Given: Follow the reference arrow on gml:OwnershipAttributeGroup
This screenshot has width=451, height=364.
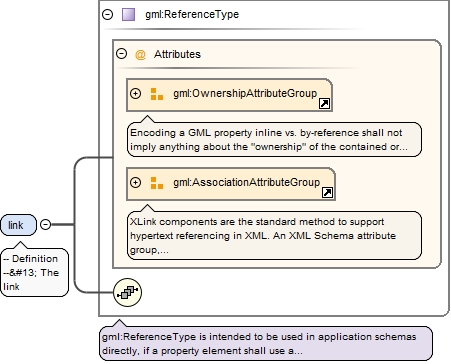Looking at the screenshot, I should [324, 104].
